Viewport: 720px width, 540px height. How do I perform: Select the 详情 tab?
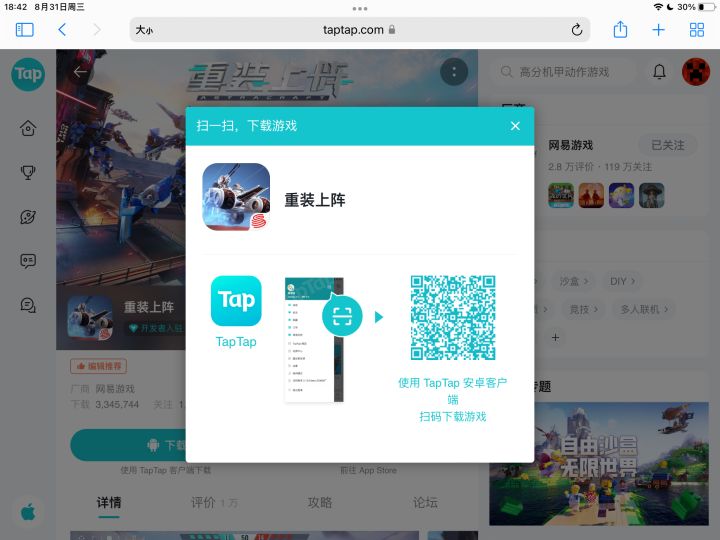tap(109, 503)
